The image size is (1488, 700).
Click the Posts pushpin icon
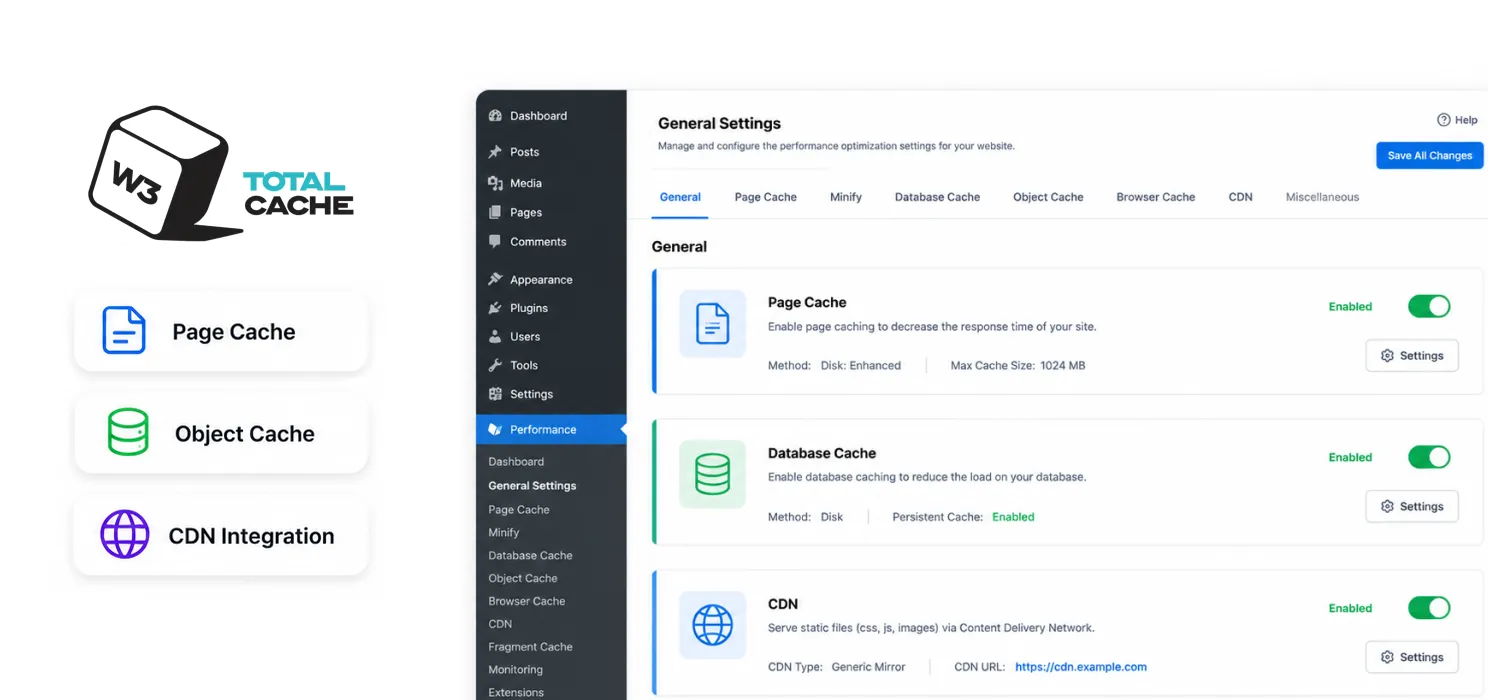[495, 152]
